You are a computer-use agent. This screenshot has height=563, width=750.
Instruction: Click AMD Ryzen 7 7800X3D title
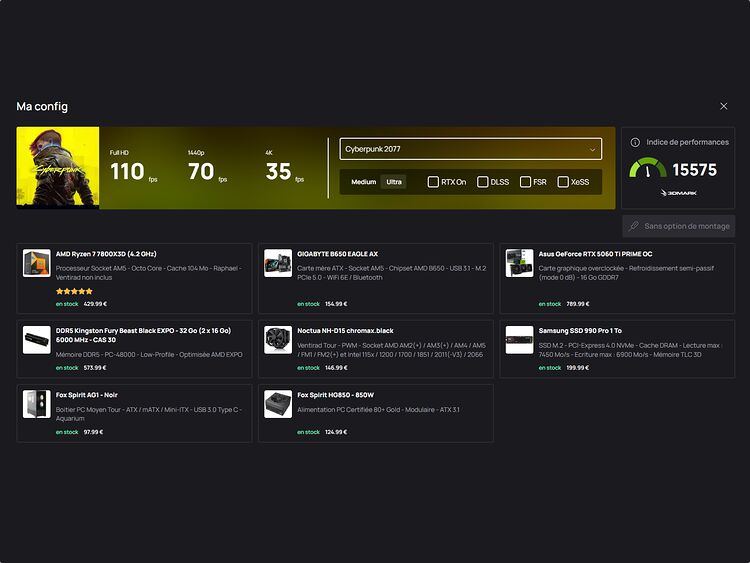[106, 254]
